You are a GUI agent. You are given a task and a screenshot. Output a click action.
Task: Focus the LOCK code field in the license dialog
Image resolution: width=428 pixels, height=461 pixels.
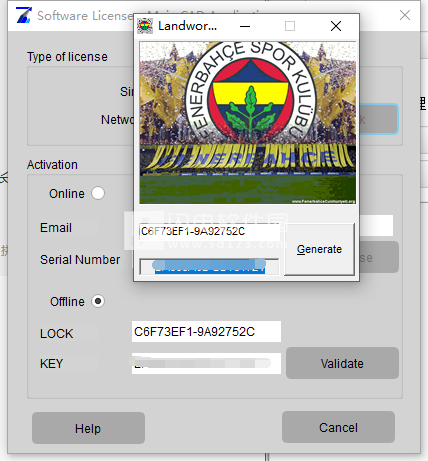tap(206, 332)
